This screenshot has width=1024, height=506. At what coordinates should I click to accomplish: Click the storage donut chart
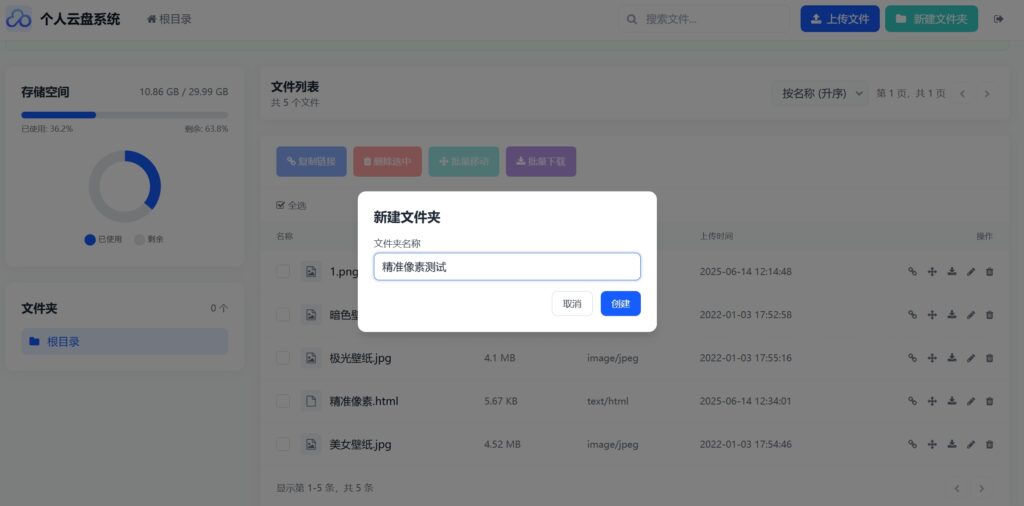(x=125, y=186)
